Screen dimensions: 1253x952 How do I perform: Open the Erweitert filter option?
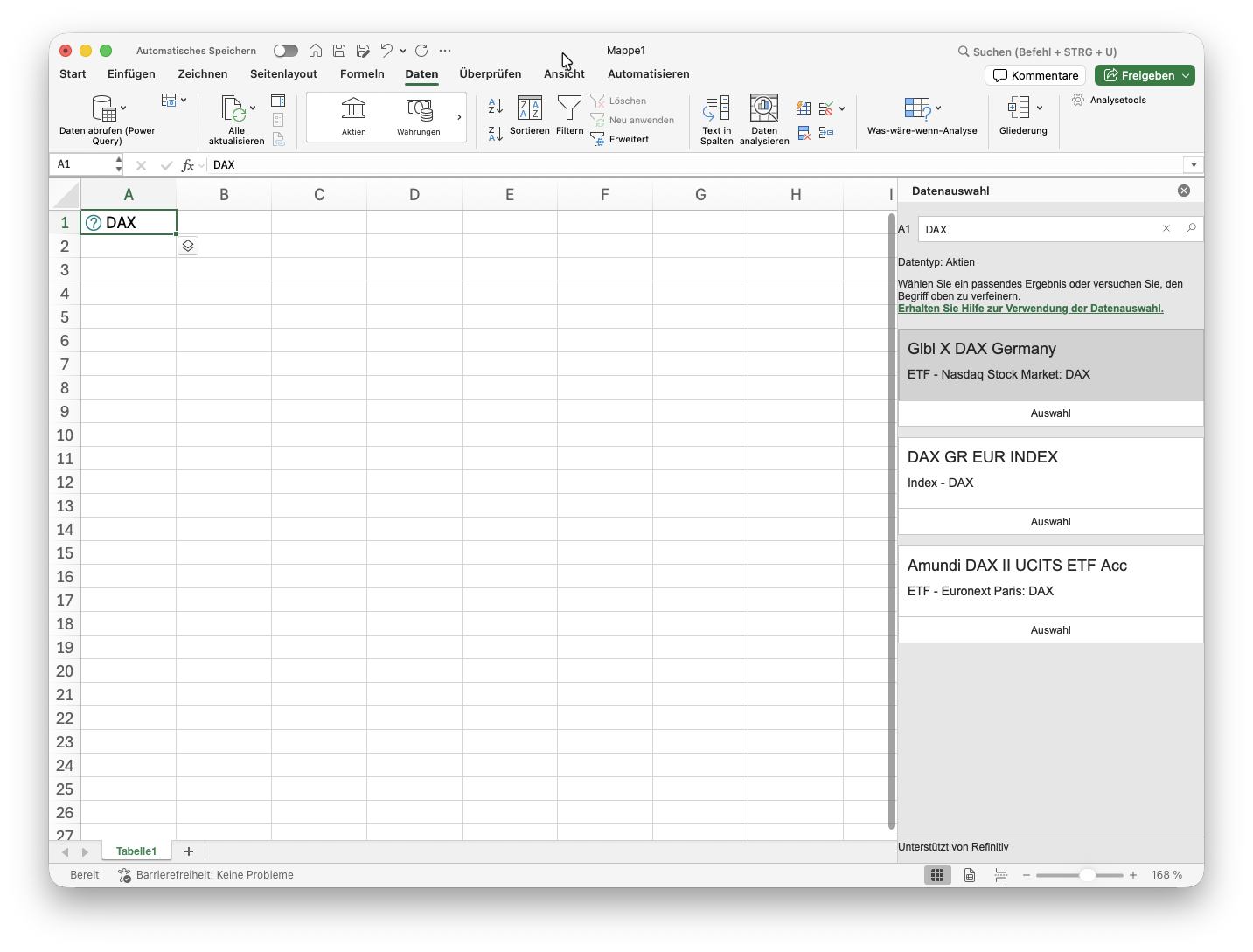(620, 139)
